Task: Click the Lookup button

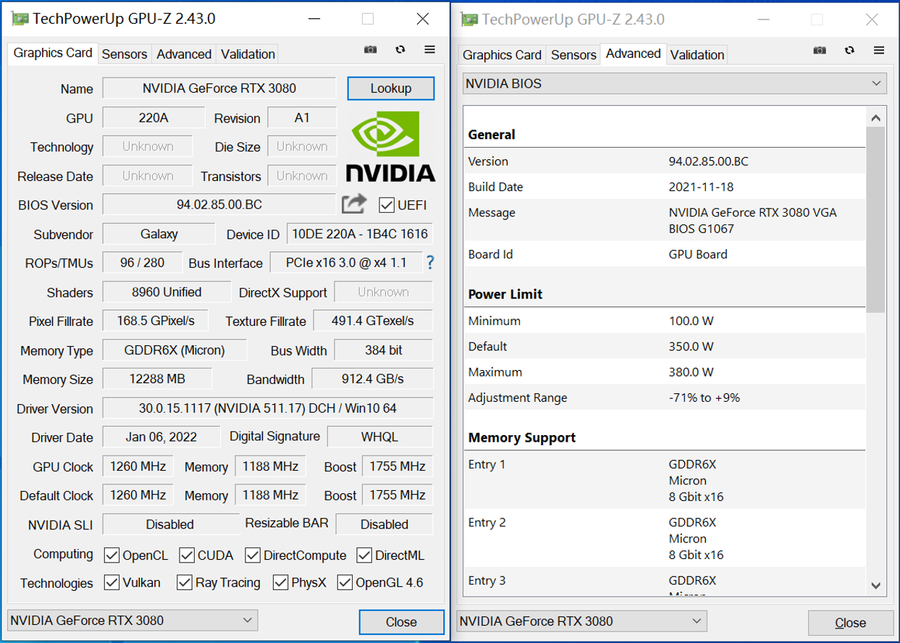Action: point(391,88)
